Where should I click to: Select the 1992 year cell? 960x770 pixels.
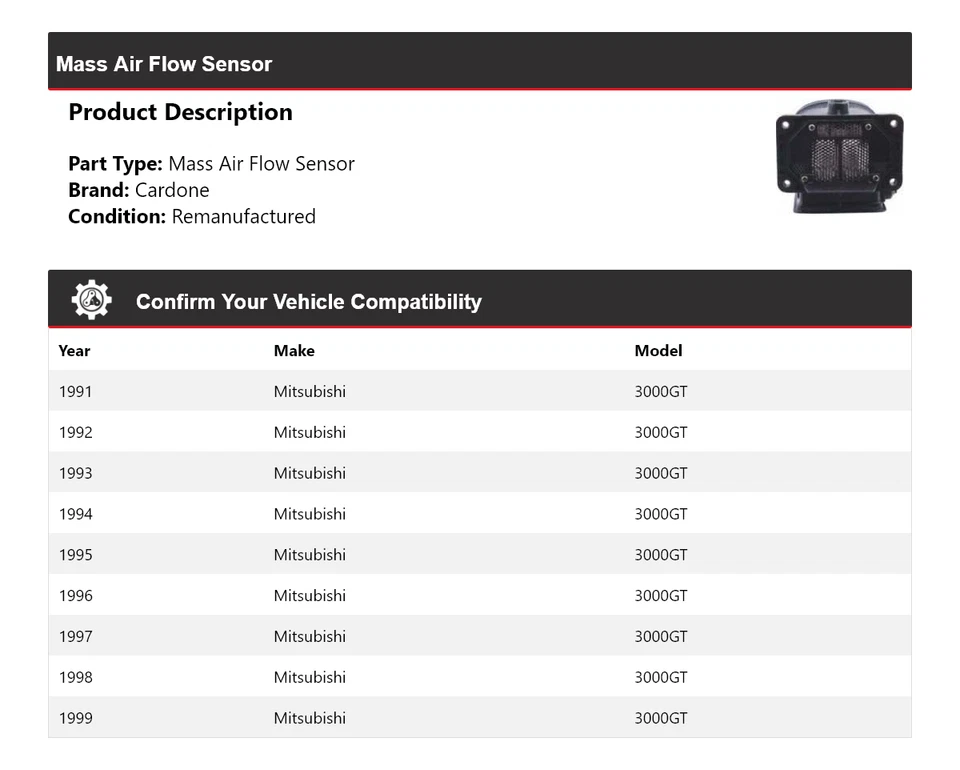[75, 432]
